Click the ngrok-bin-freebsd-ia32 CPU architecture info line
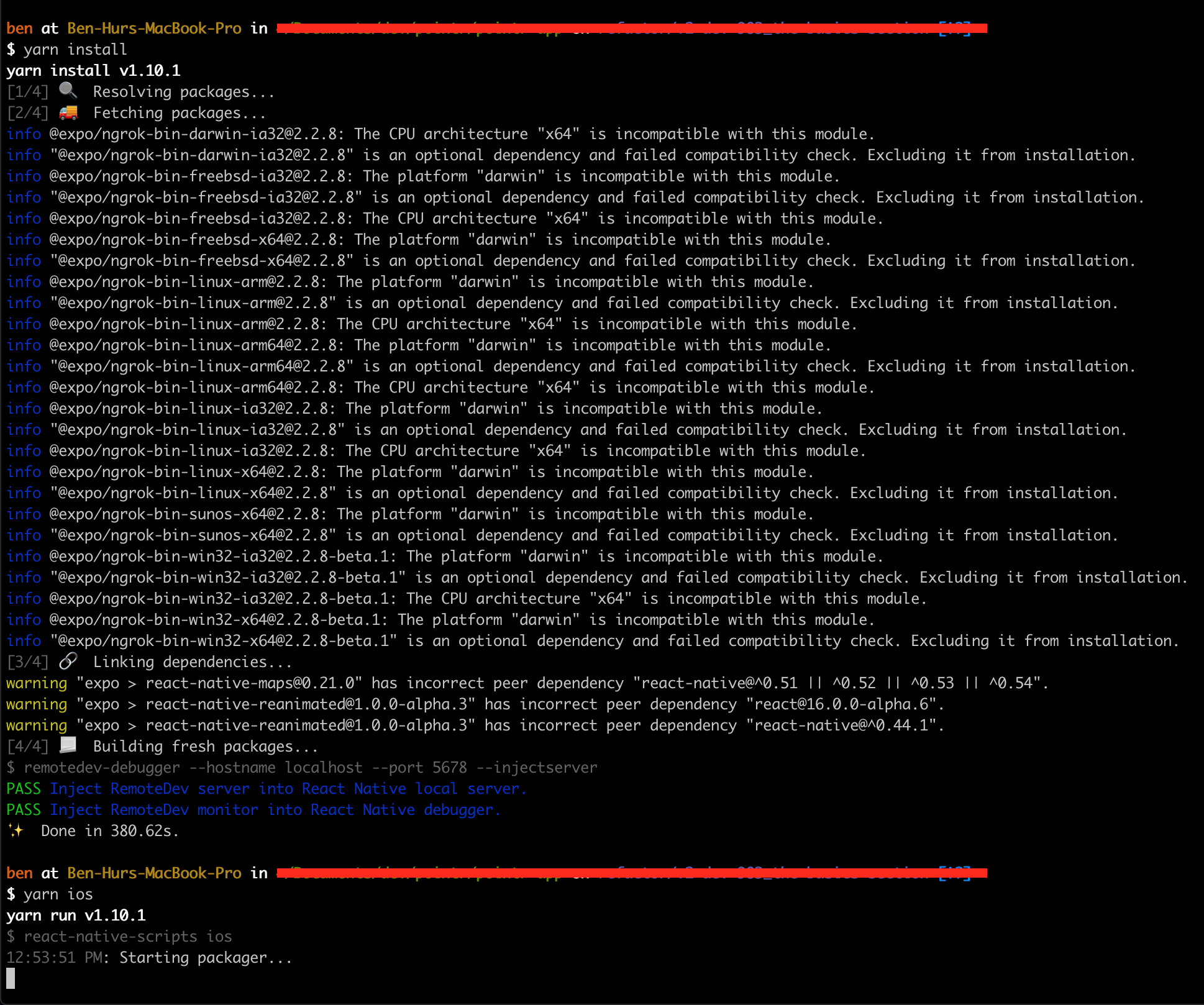The height and width of the screenshot is (1005, 1204). [445, 219]
